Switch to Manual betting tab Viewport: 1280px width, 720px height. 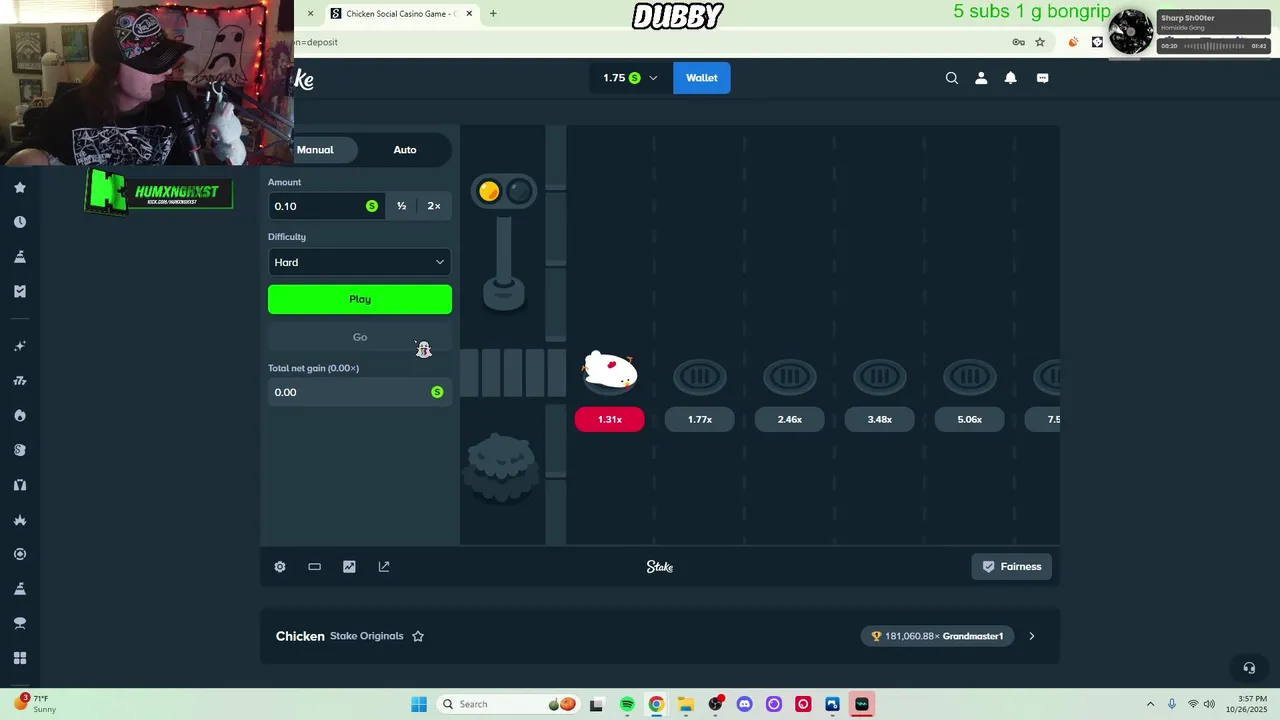[x=315, y=150]
